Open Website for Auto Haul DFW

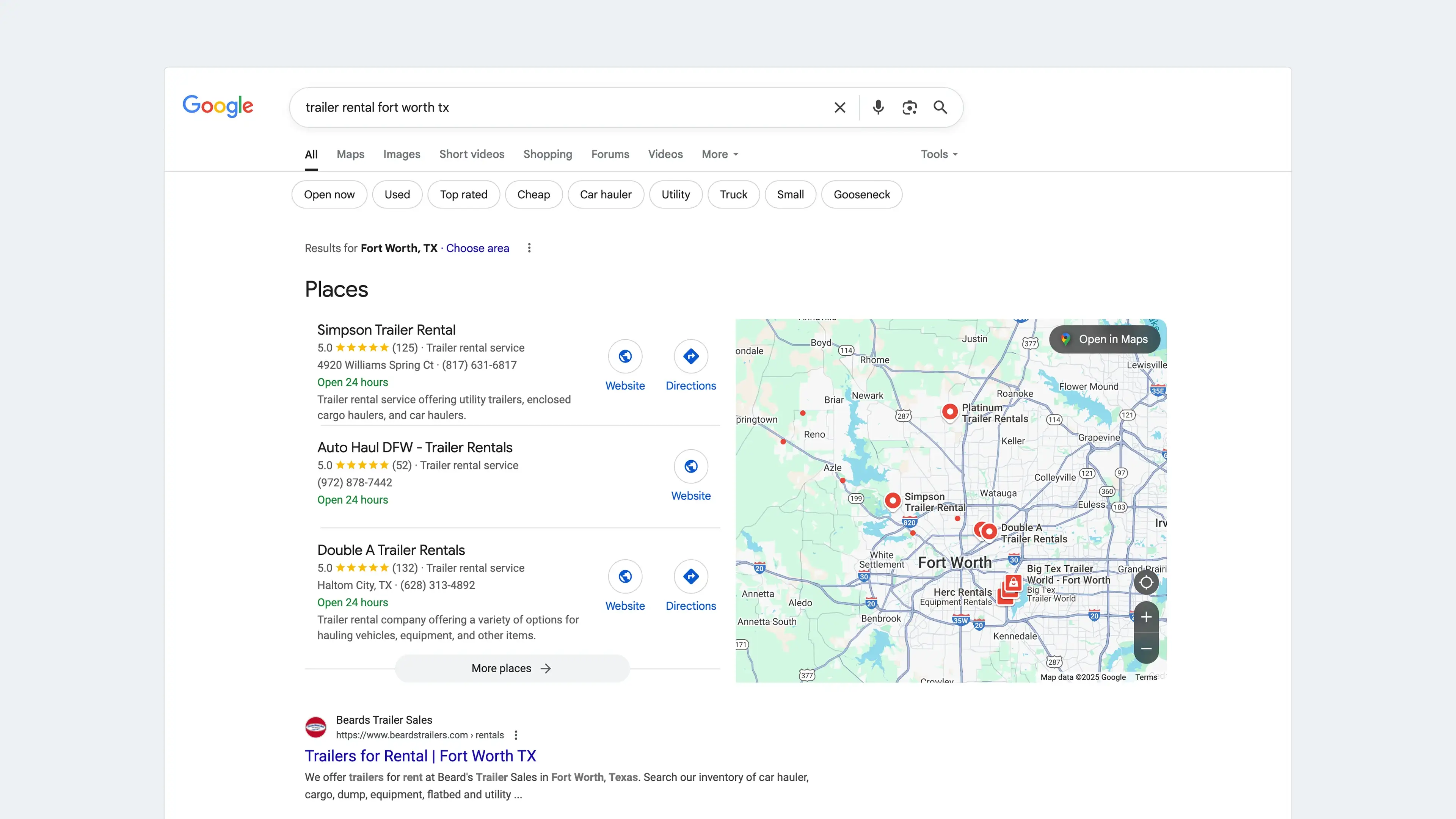click(691, 466)
